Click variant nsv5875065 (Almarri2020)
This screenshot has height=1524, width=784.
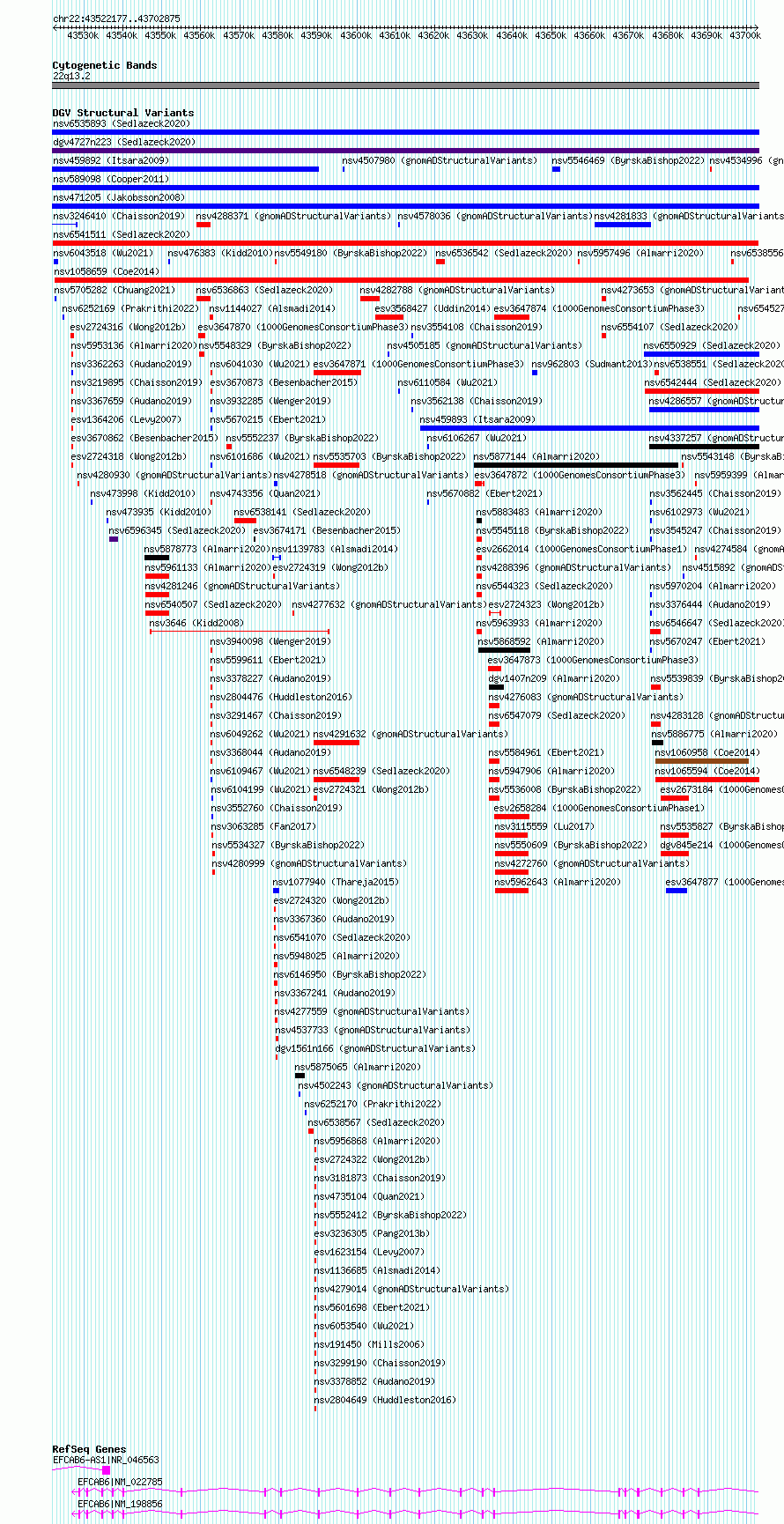click(358, 1067)
